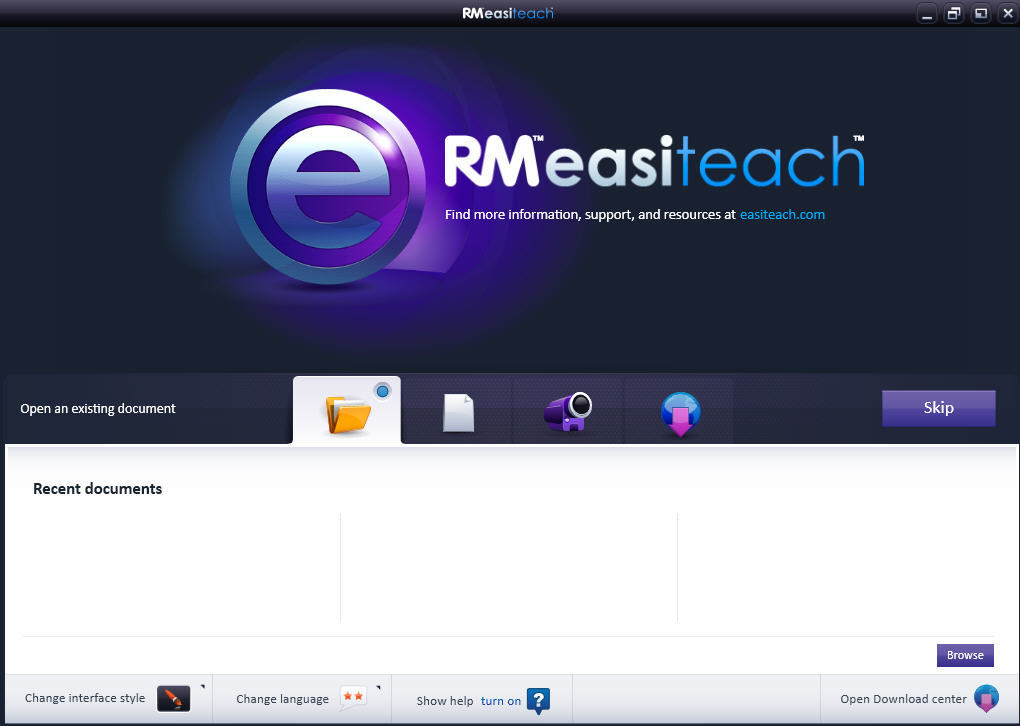This screenshot has width=1020, height=726.
Task: Expand the interface style dropdown arrow
Action: (202, 687)
